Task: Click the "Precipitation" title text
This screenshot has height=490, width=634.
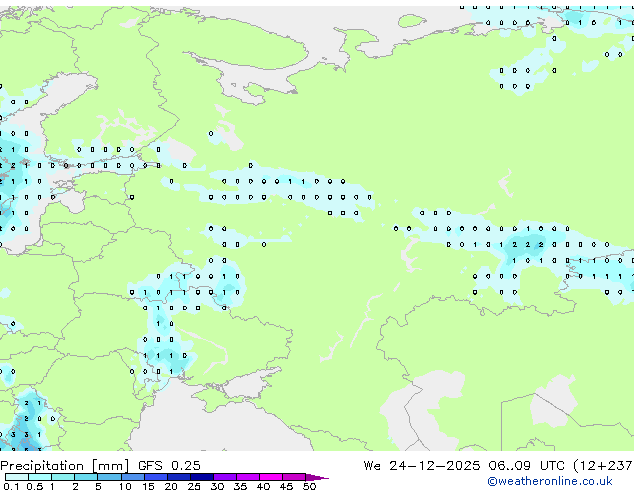Action: coord(42,466)
